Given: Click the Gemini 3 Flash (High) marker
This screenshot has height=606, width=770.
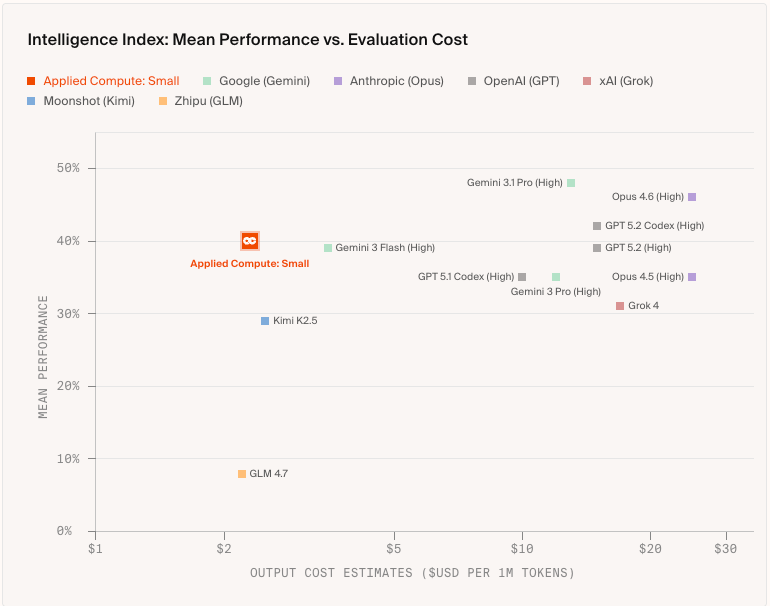Looking at the screenshot, I should click(x=328, y=248).
